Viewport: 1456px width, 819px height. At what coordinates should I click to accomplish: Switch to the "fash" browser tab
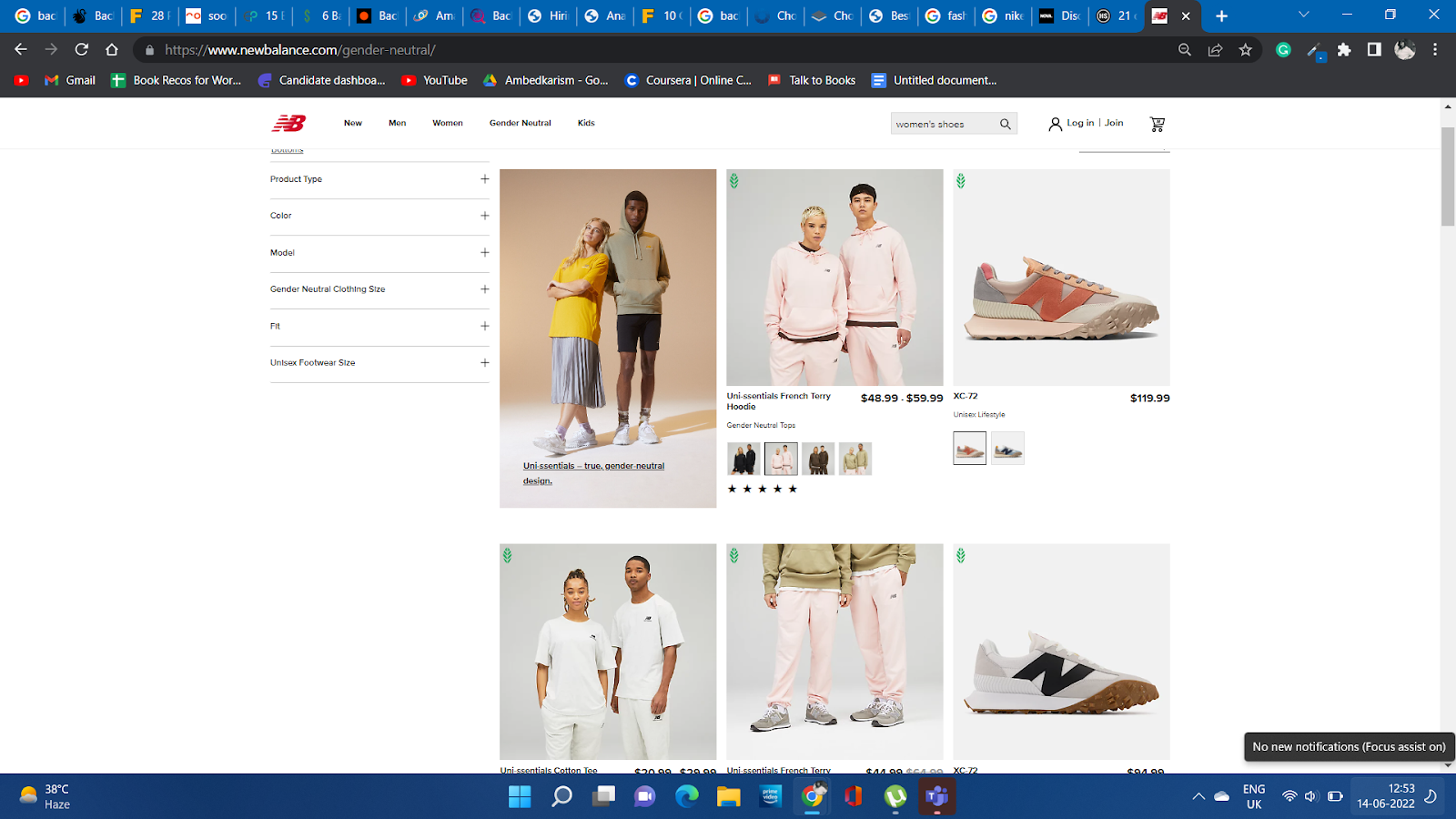coord(945,15)
